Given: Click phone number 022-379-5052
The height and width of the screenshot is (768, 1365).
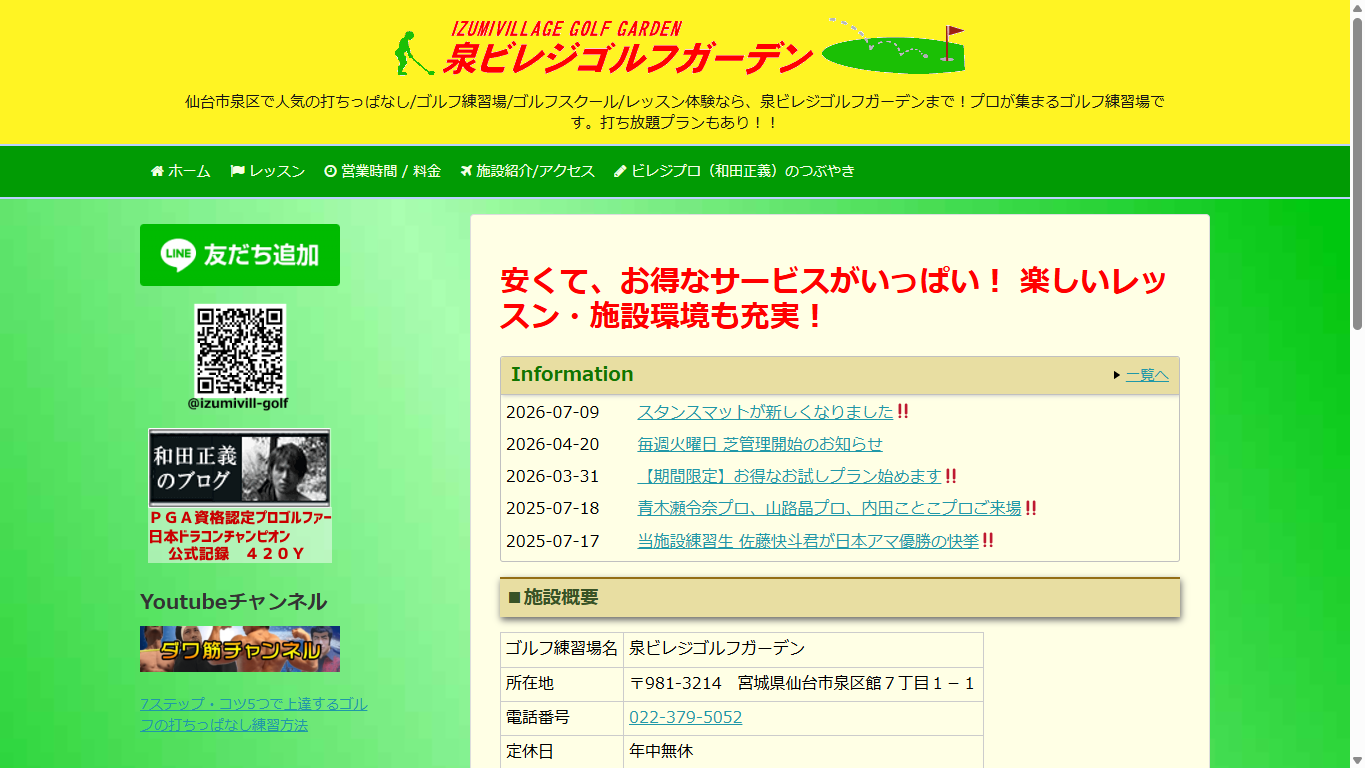Looking at the screenshot, I should tap(686, 717).
